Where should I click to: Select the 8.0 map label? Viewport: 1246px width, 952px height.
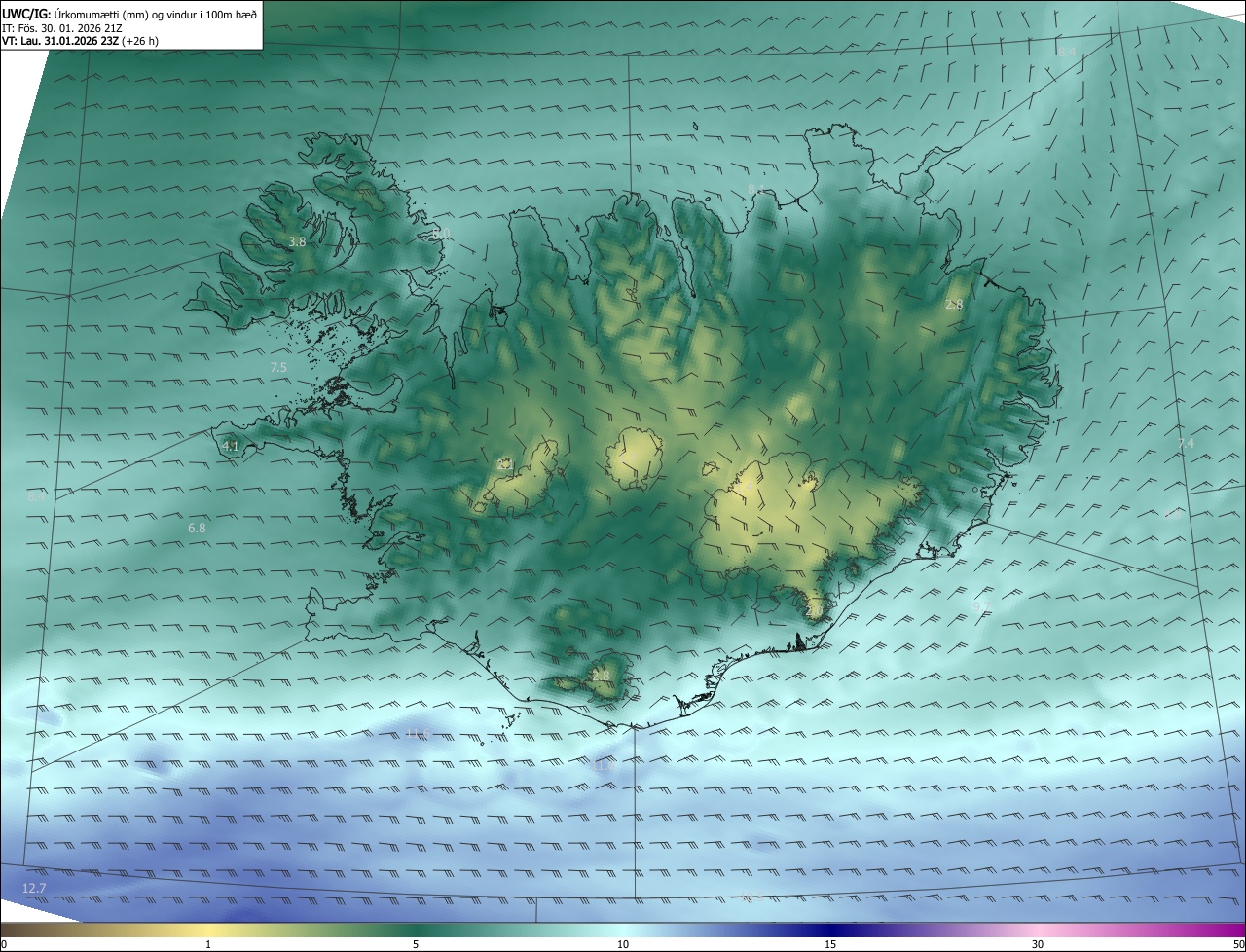coord(441,233)
